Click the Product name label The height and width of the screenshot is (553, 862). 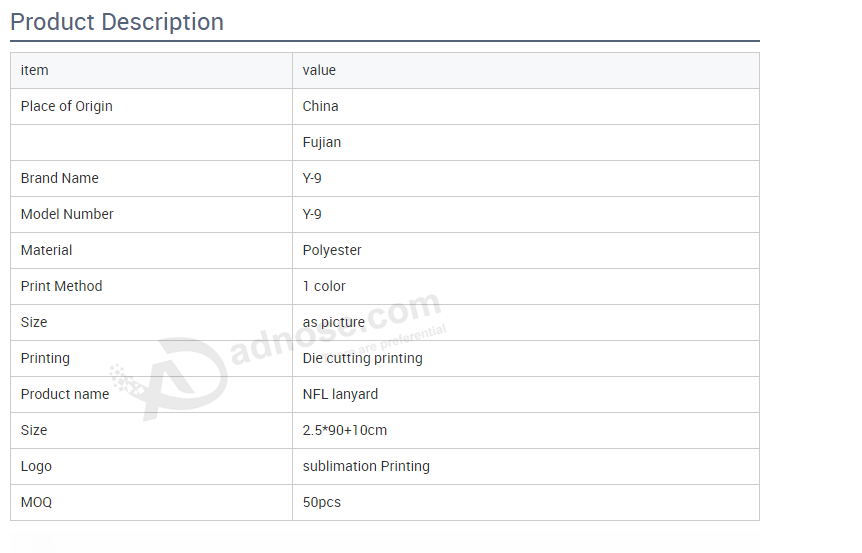coord(65,394)
